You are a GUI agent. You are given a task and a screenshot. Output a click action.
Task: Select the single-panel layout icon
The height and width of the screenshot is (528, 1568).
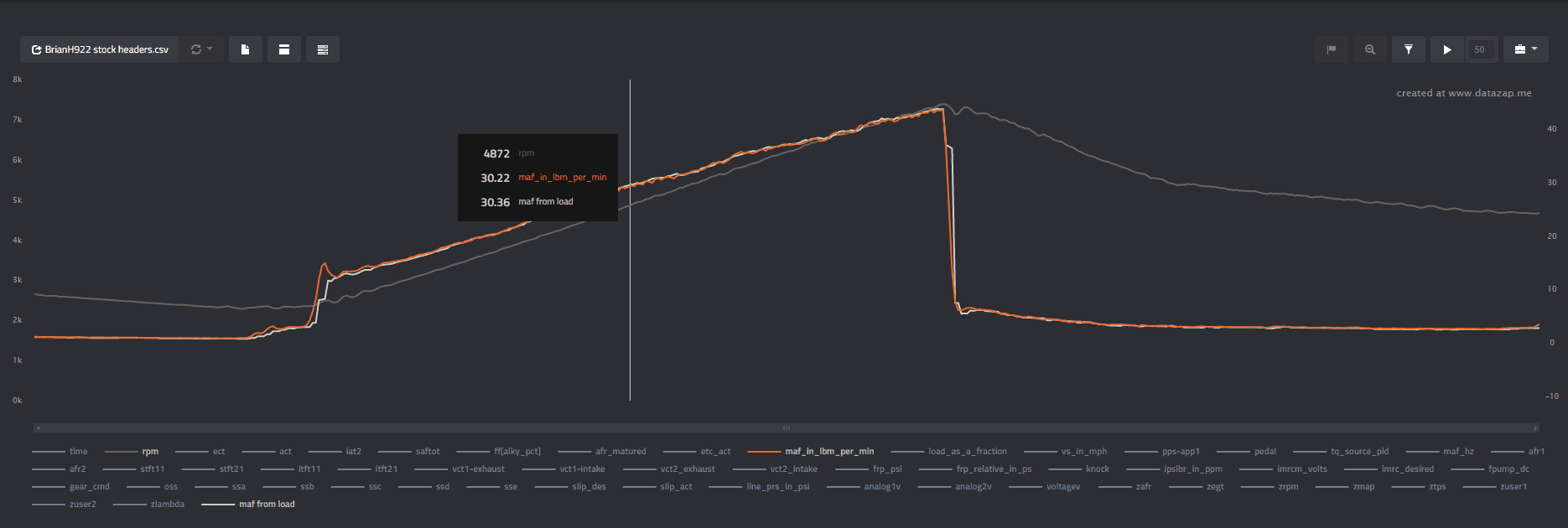click(x=284, y=49)
